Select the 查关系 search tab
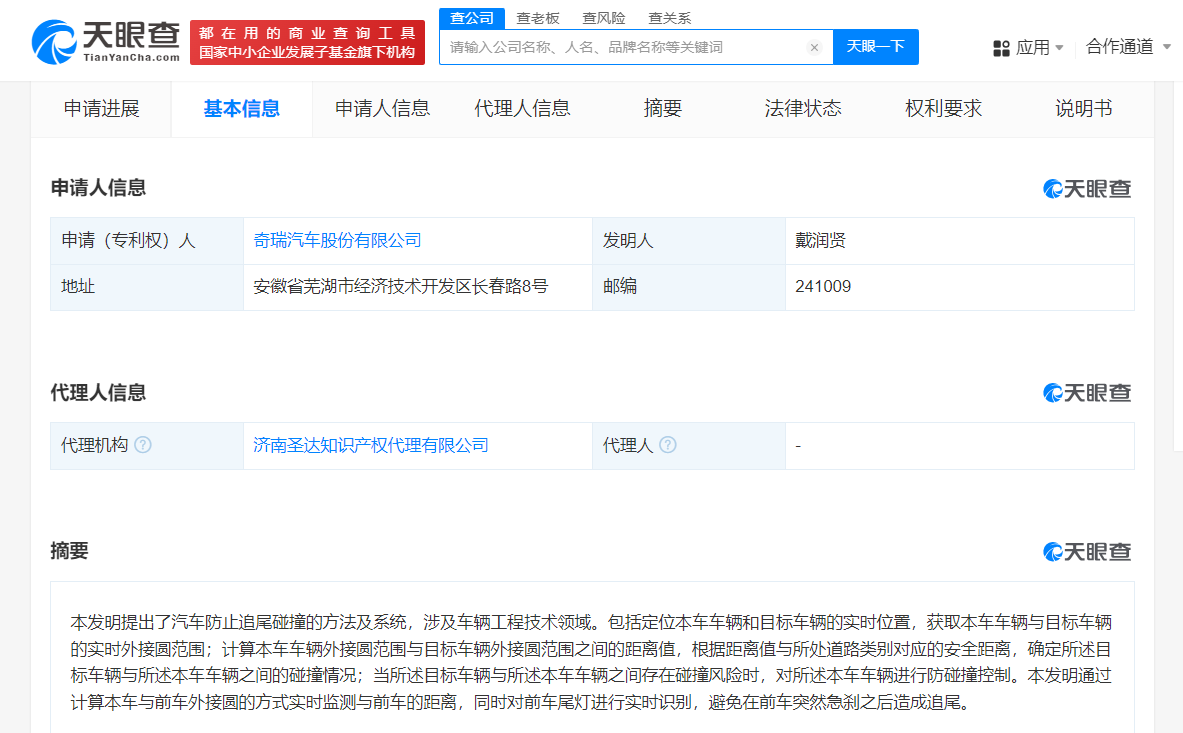Screen dimensions: 1183x733 pos(669,18)
